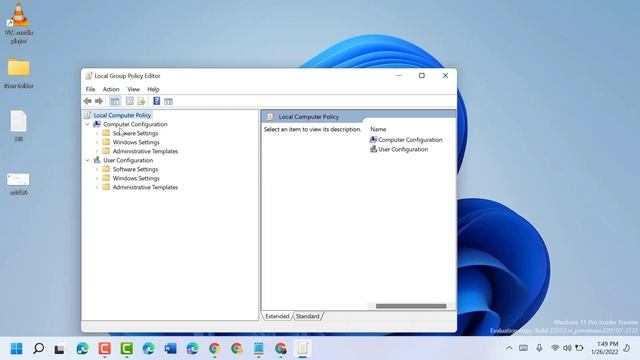Open Help via the blue question mark icon
The image size is (640, 360).
[156, 101]
